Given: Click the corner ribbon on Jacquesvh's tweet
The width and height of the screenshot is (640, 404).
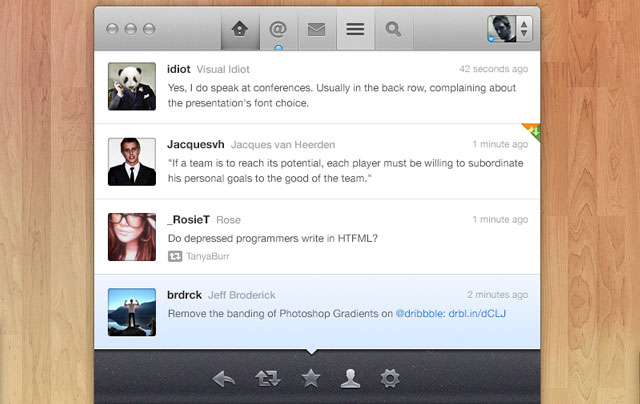Looking at the screenshot, I should [x=532, y=131].
